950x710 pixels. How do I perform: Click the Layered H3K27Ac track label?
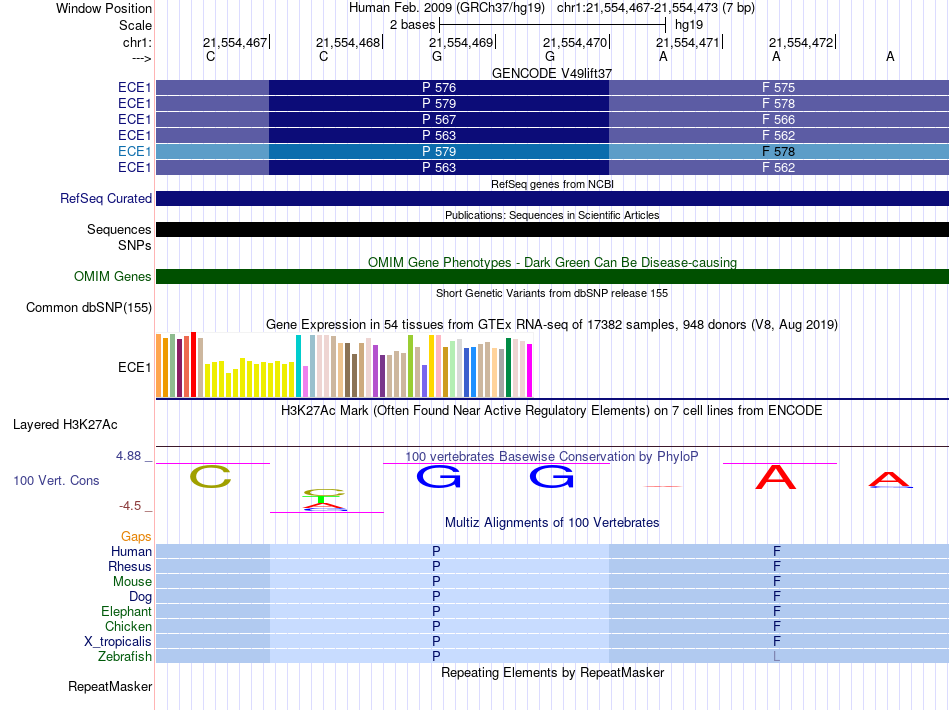click(65, 425)
